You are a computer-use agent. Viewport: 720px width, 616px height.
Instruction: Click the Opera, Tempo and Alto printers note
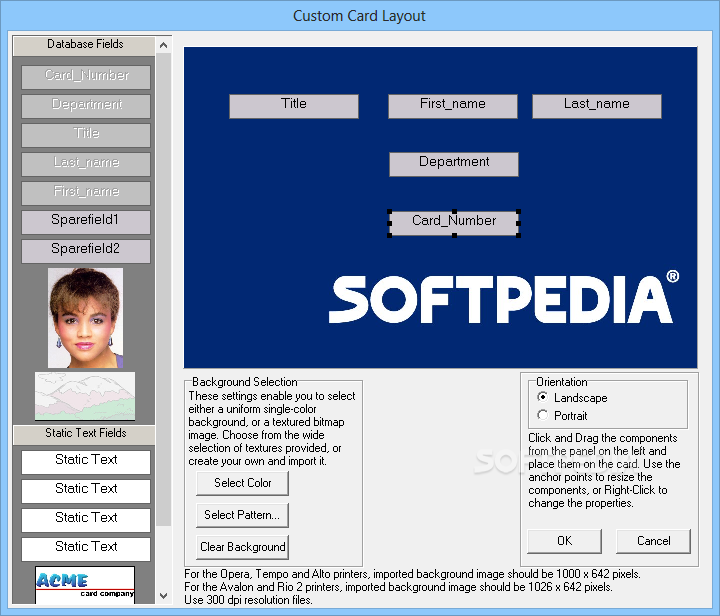412,574
